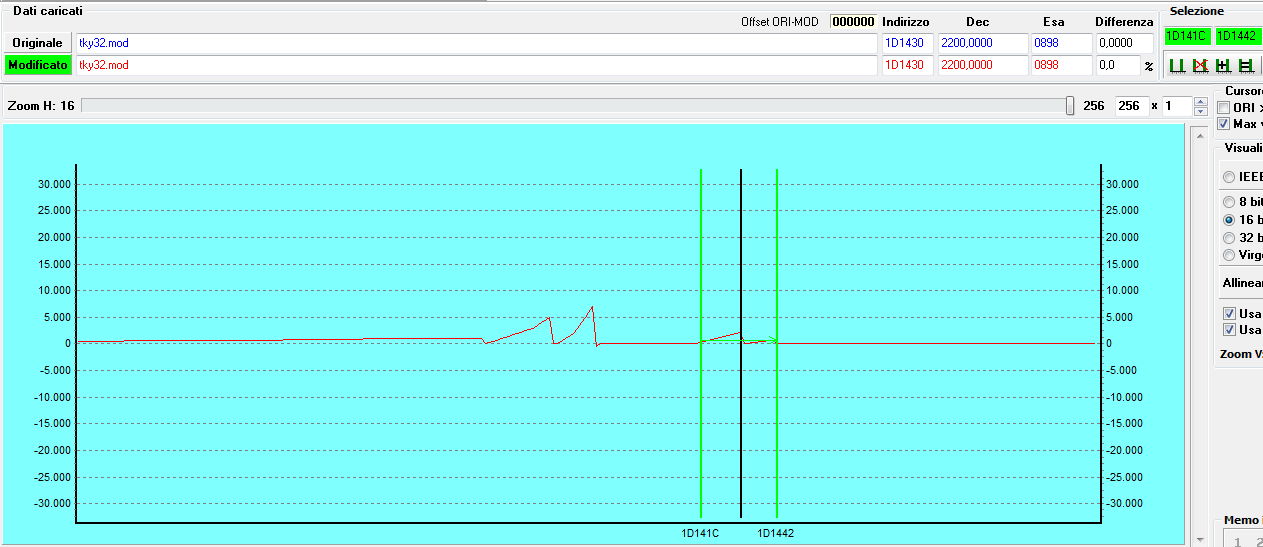Screen dimensions: 1263x547
Task: Click the Modificato percent difference field
Action: coord(1118,65)
